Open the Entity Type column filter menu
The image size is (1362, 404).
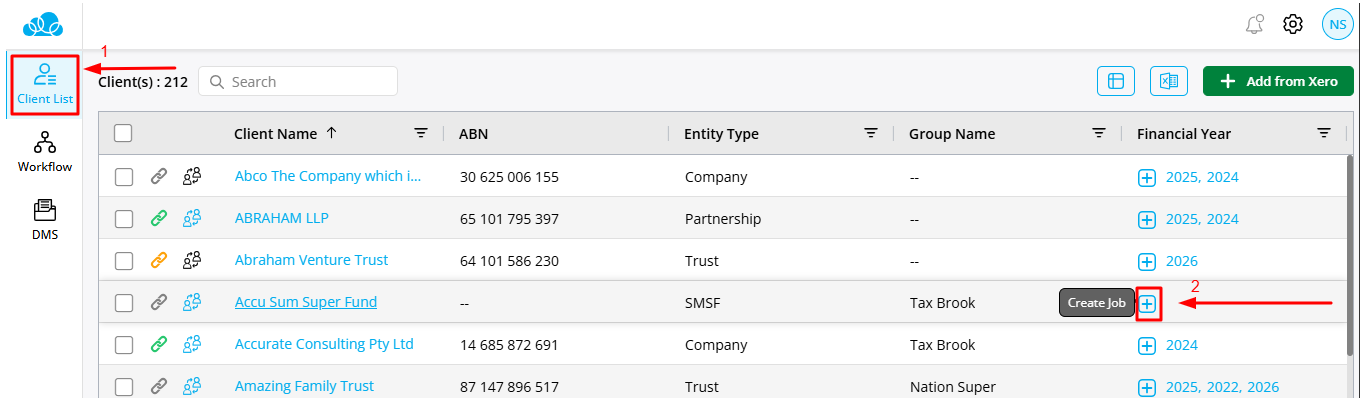pos(871,133)
